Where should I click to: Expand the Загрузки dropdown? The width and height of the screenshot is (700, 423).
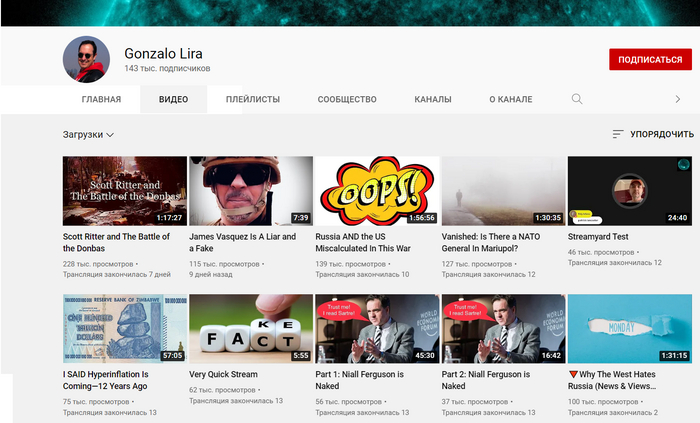[x=88, y=134]
